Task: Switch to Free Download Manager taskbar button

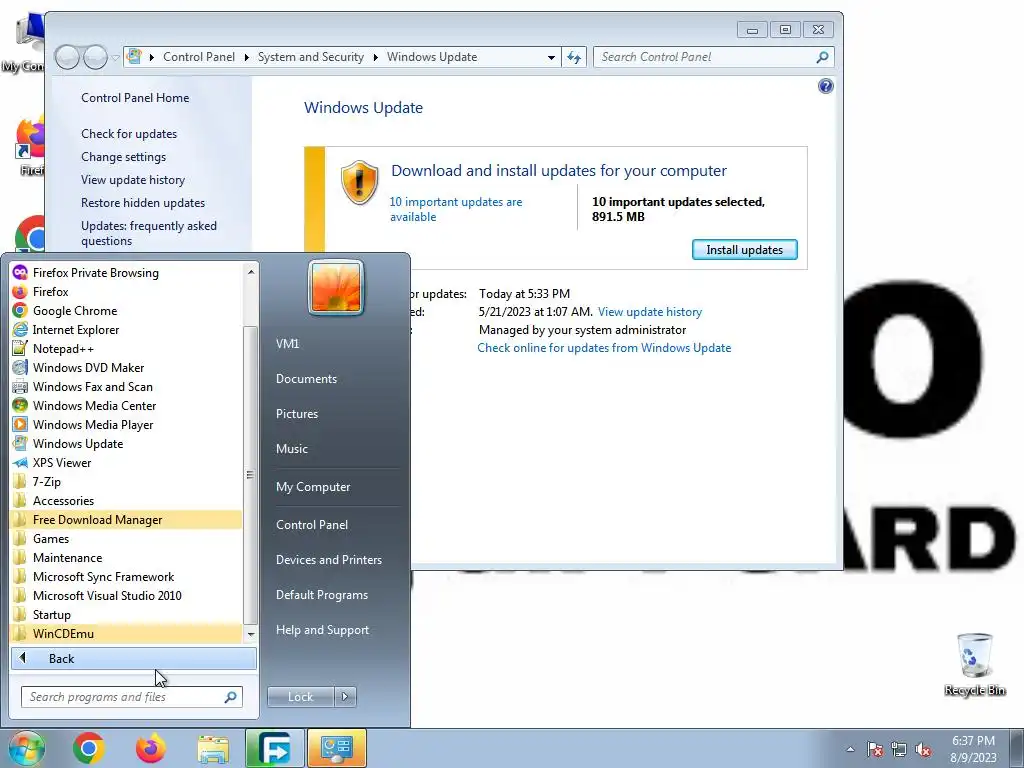Action: coord(274,748)
